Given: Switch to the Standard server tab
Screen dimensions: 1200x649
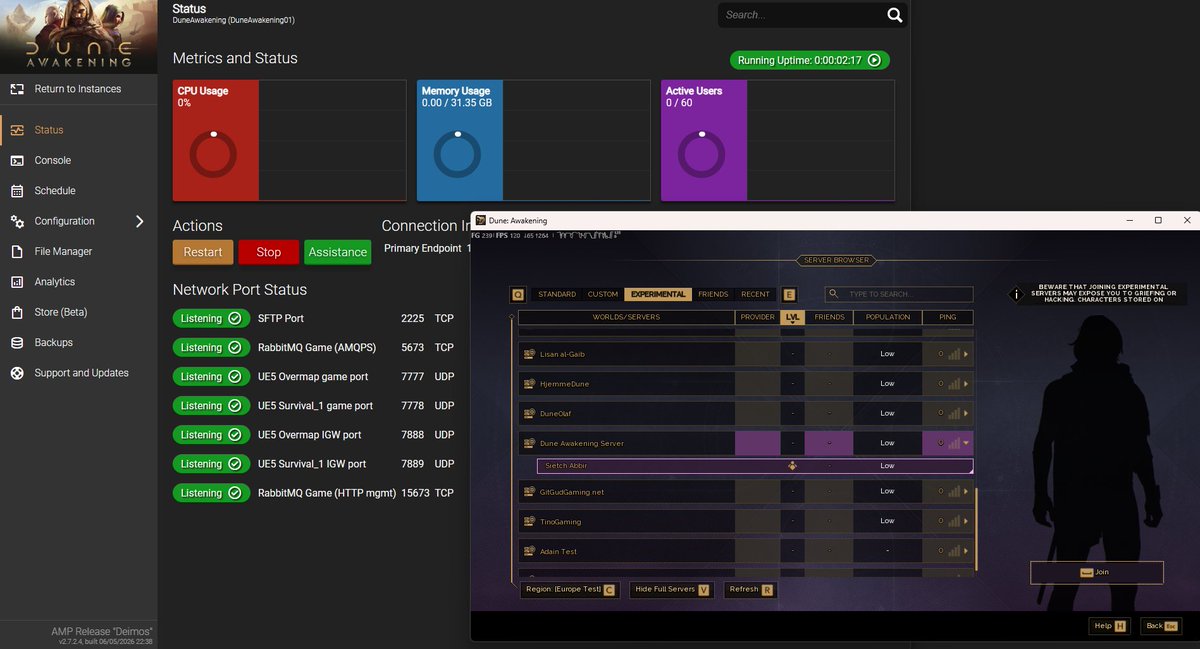Looking at the screenshot, I should tap(557, 294).
